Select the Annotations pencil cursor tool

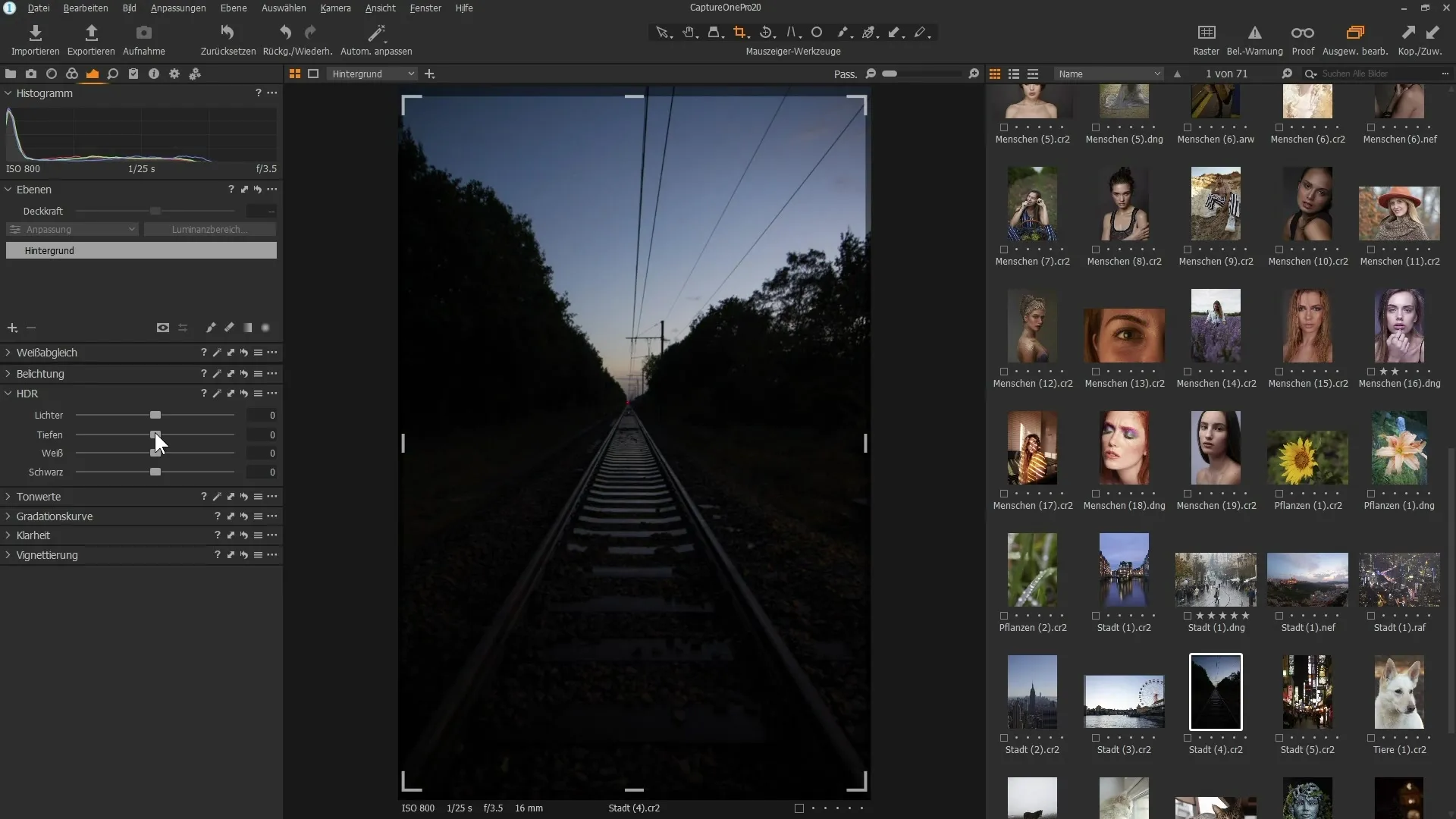point(921,33)
